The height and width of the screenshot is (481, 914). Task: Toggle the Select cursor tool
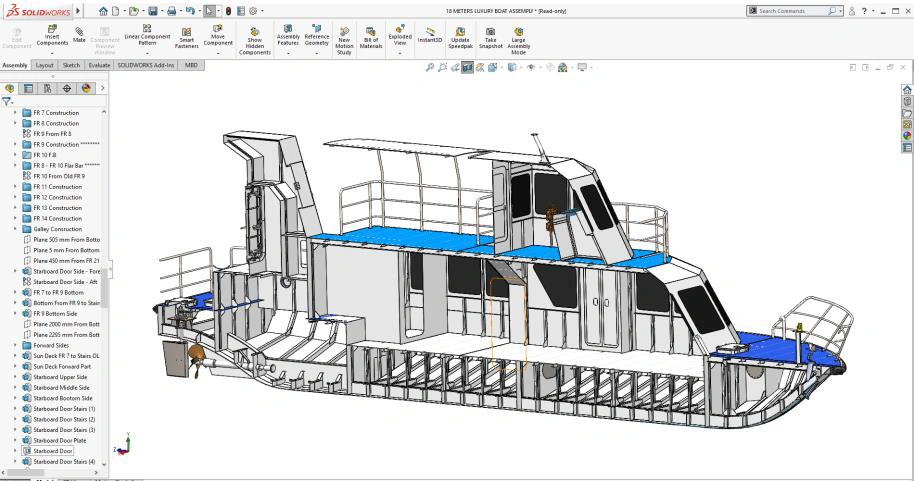click(209, 11)
